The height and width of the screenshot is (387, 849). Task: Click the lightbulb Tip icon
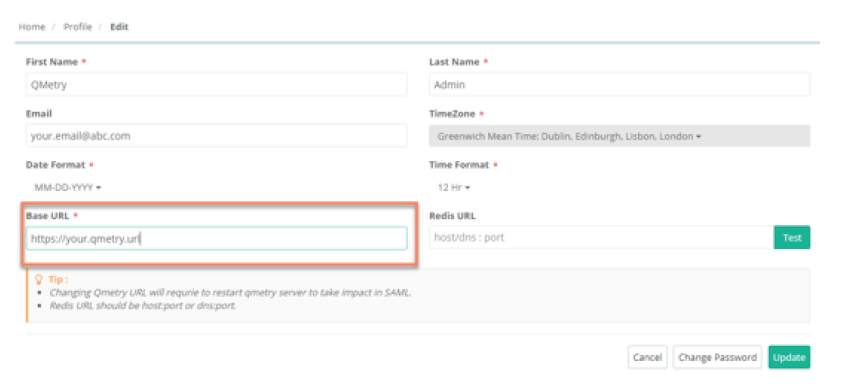click(39, 279)
